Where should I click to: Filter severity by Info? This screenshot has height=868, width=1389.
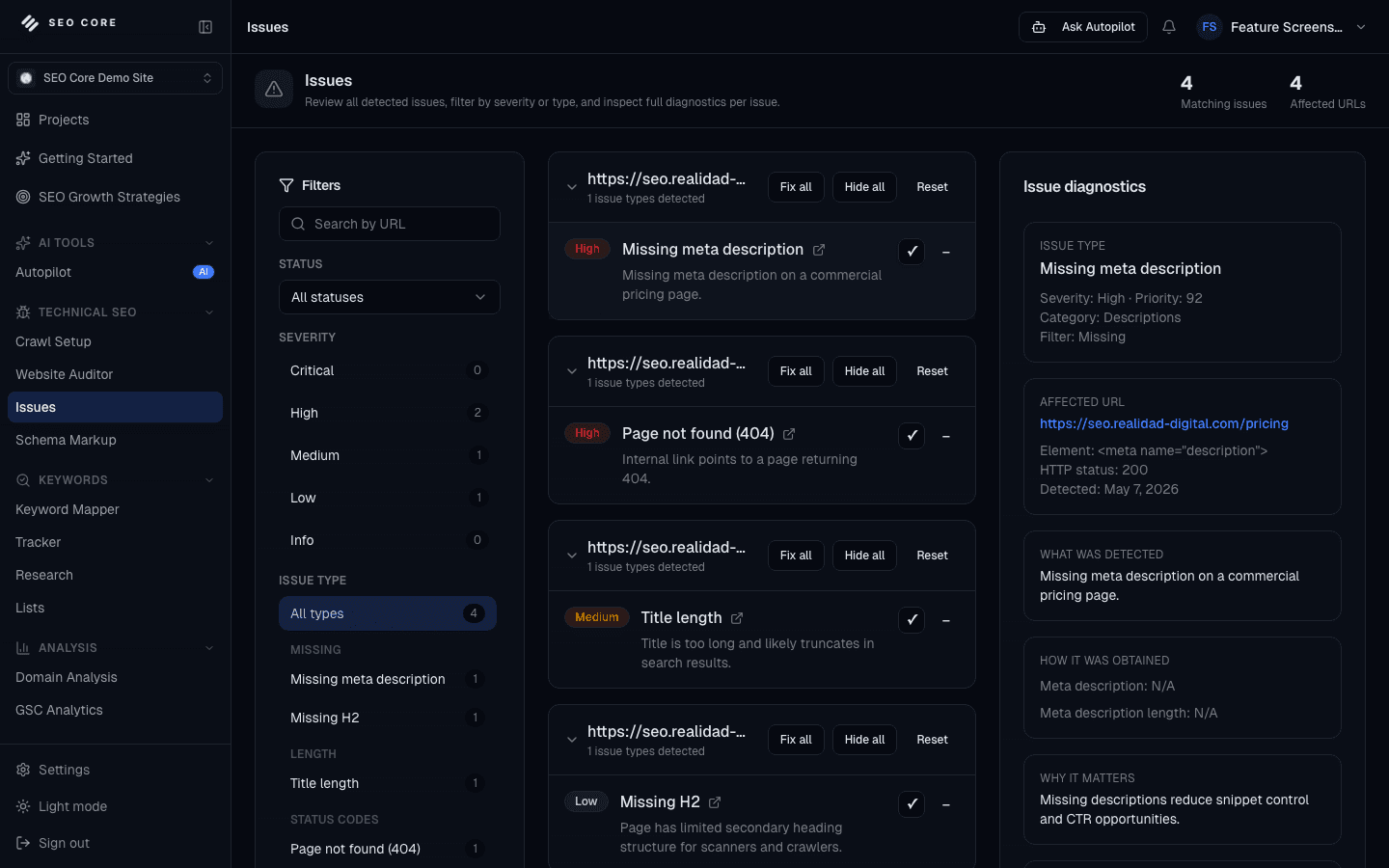pos(388,540)
